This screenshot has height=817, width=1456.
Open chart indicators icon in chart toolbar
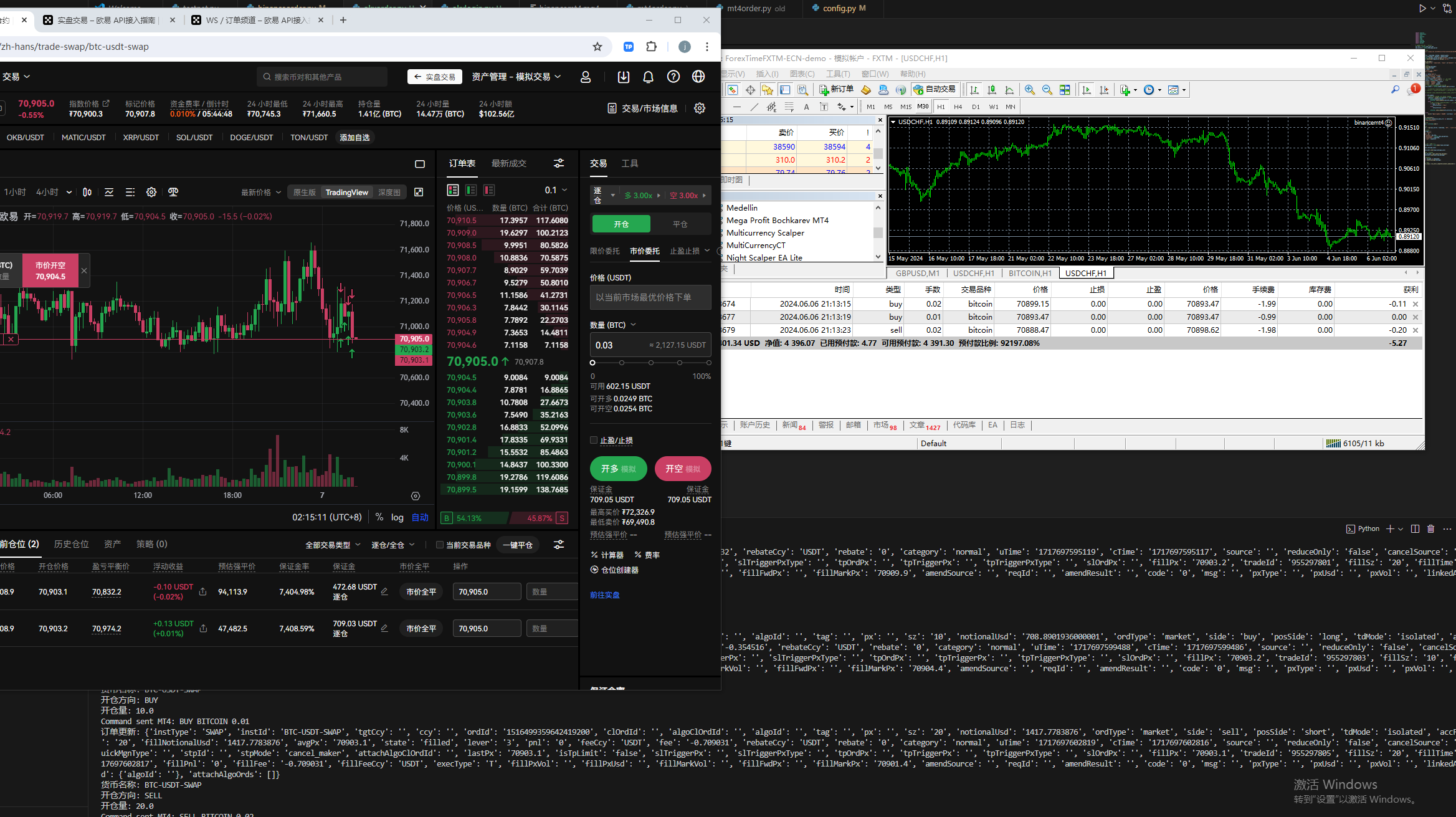coord(109,193)
